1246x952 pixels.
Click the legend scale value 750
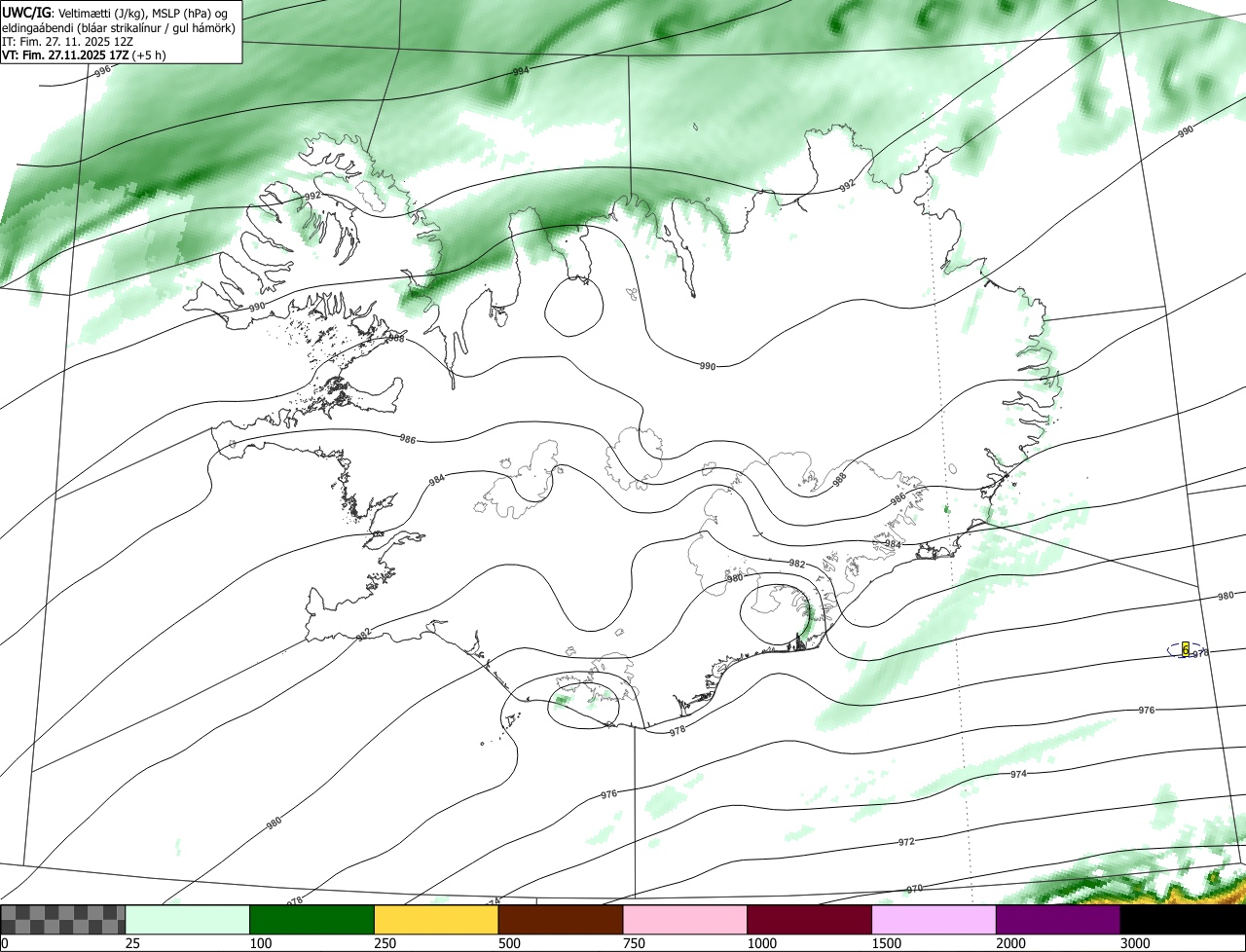pos(634,943)
